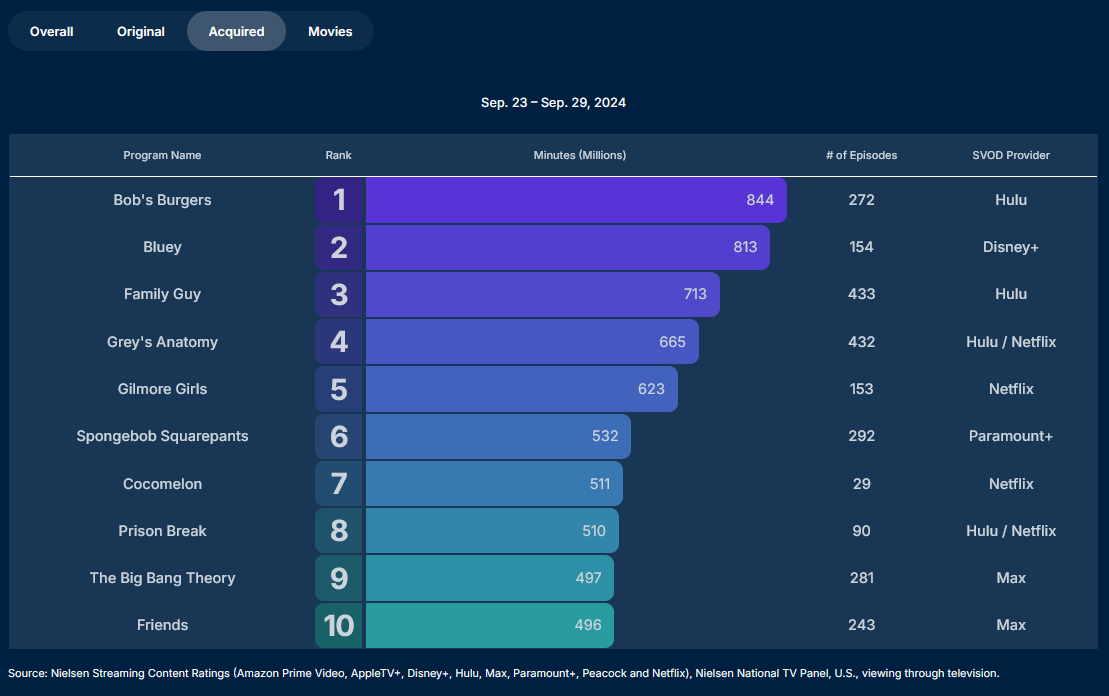Click the Bob's Burgers 844 minutes bar
Image resolution: width=1109 pixels, height=696 pixels.
point(575,200)
